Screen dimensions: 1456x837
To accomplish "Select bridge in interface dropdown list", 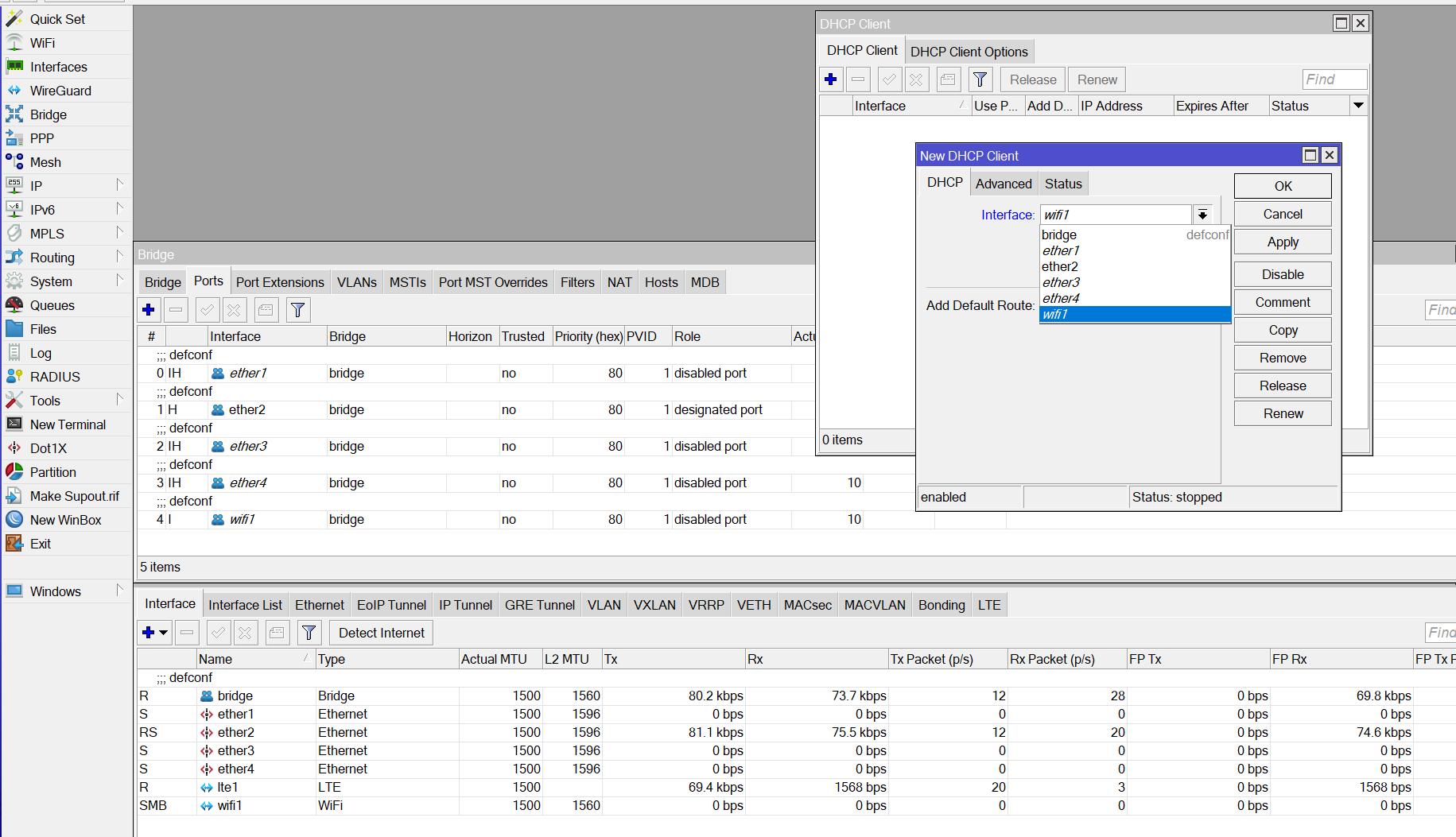I will pyautogui.click(x=1135, y=234).
